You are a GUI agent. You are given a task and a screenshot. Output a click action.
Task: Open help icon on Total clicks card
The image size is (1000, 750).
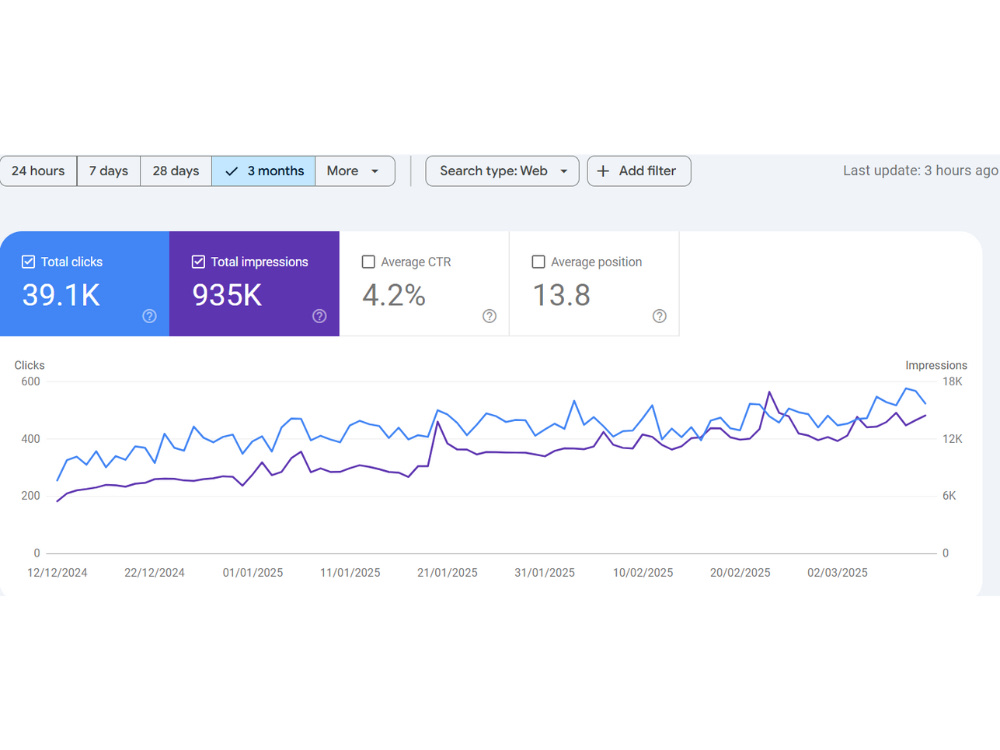coord(149,316)
